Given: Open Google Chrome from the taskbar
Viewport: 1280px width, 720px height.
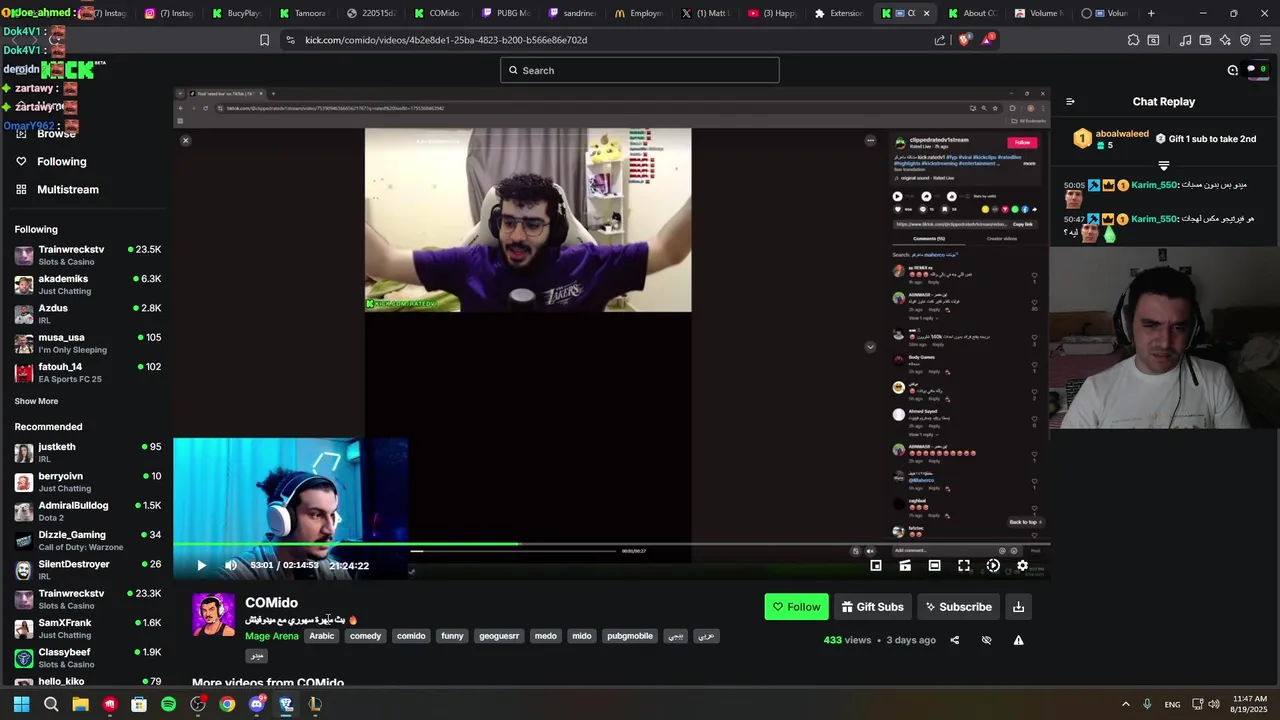Looking at the screenshot, I should [x=227, y=704].
